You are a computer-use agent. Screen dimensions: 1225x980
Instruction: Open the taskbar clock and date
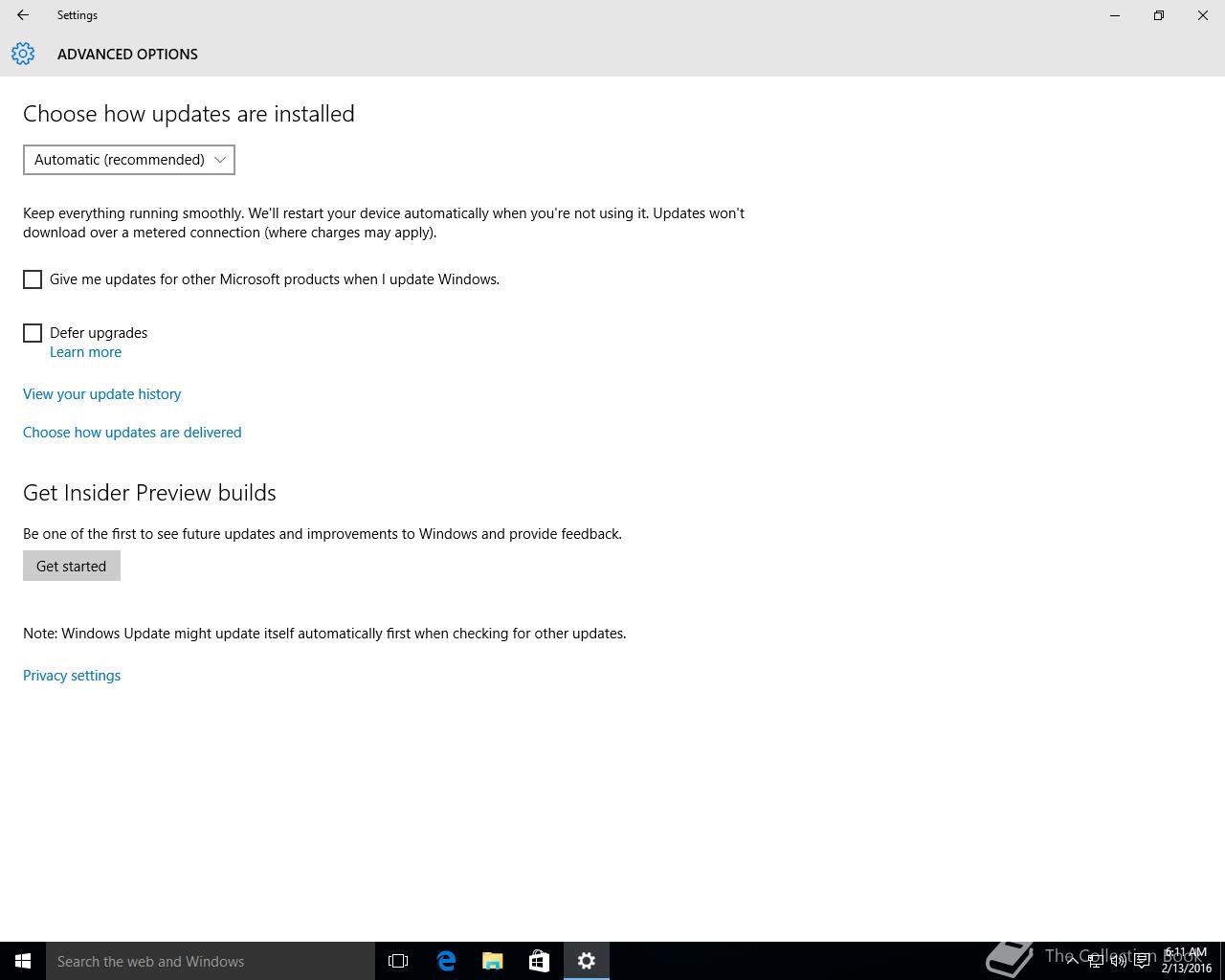click(1187, 961)
